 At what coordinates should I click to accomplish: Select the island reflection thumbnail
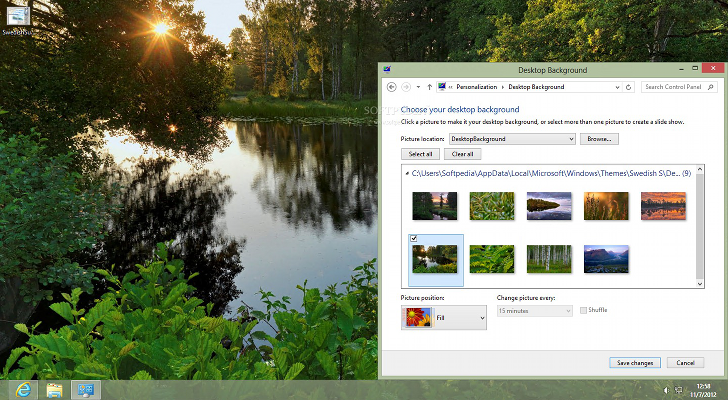point(549,206)
